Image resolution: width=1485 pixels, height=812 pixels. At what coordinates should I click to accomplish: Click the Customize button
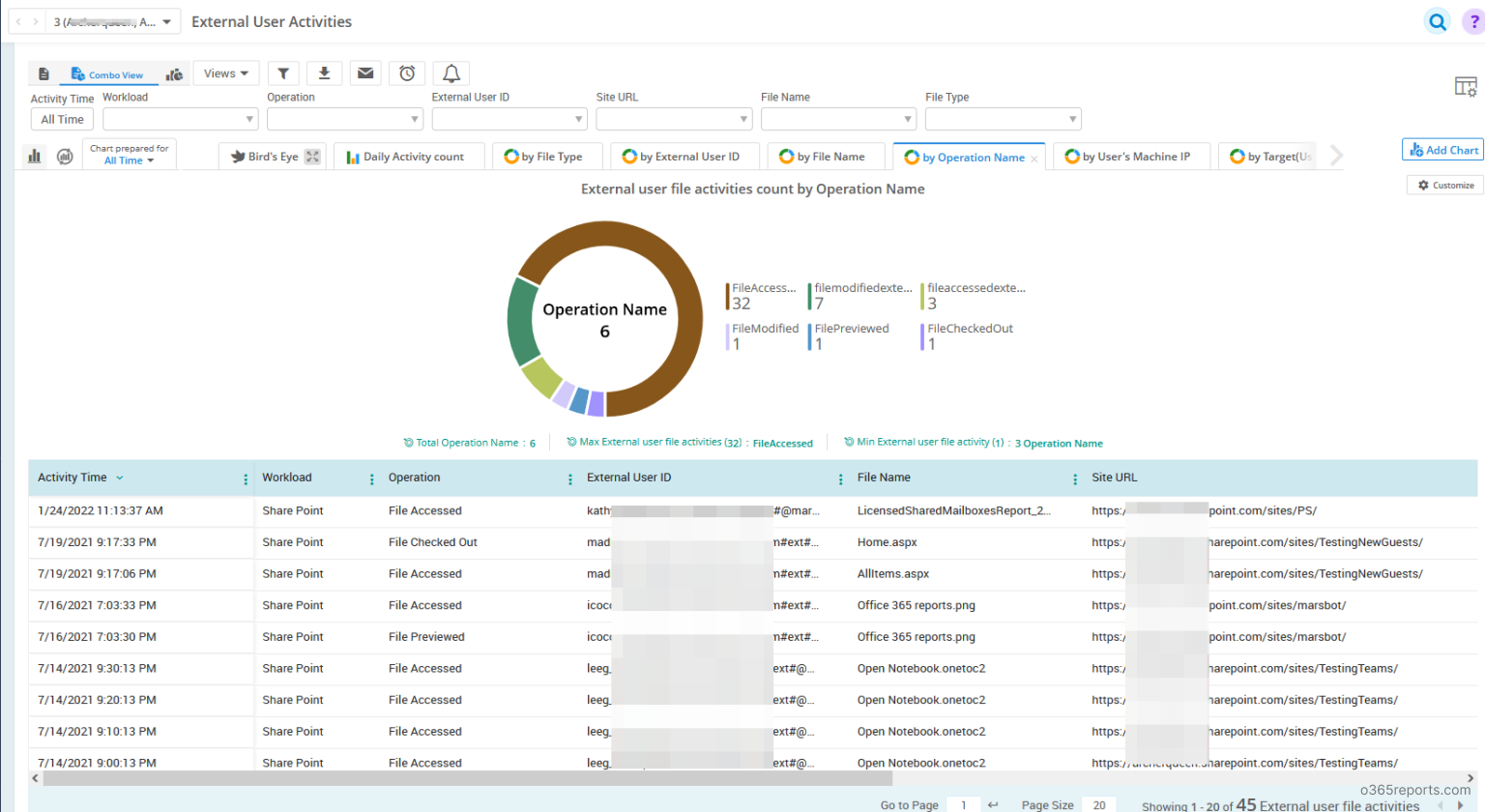pyautogui.click(x=1445, y=185)
